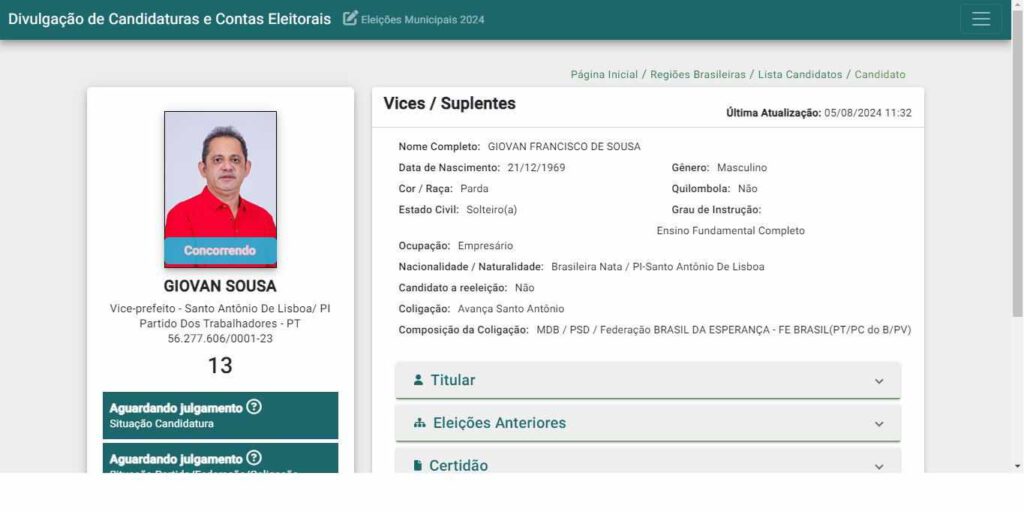Viewport: 1024px width, 512px height.
Task: Click the Divulgação de Candidaturas e Contas Eleitorais title
Action: (x=170, y=19)
